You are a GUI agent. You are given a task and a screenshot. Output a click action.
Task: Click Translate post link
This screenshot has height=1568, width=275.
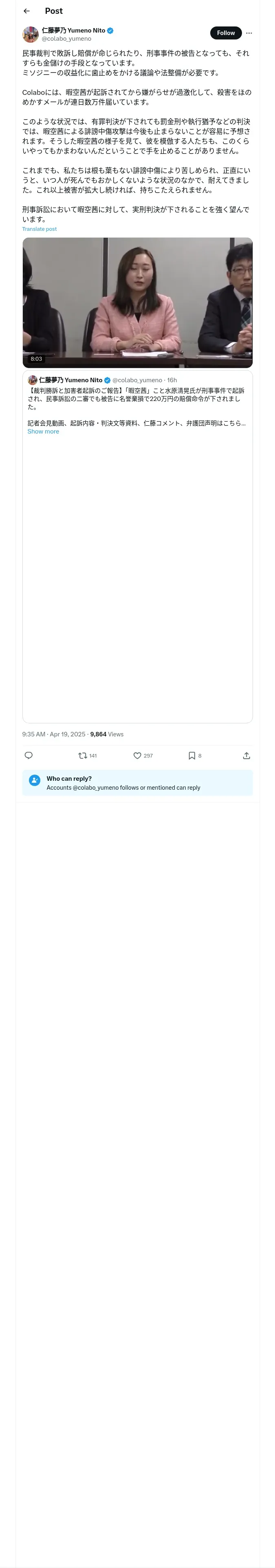40,229
